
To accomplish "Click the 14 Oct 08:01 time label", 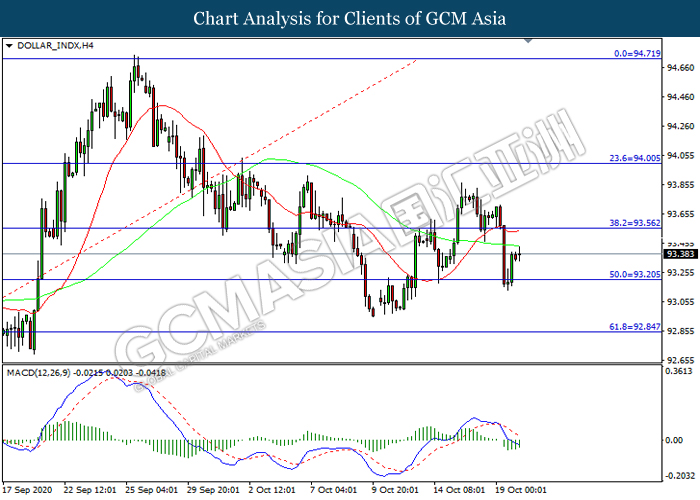I will (x=459, y=490).
